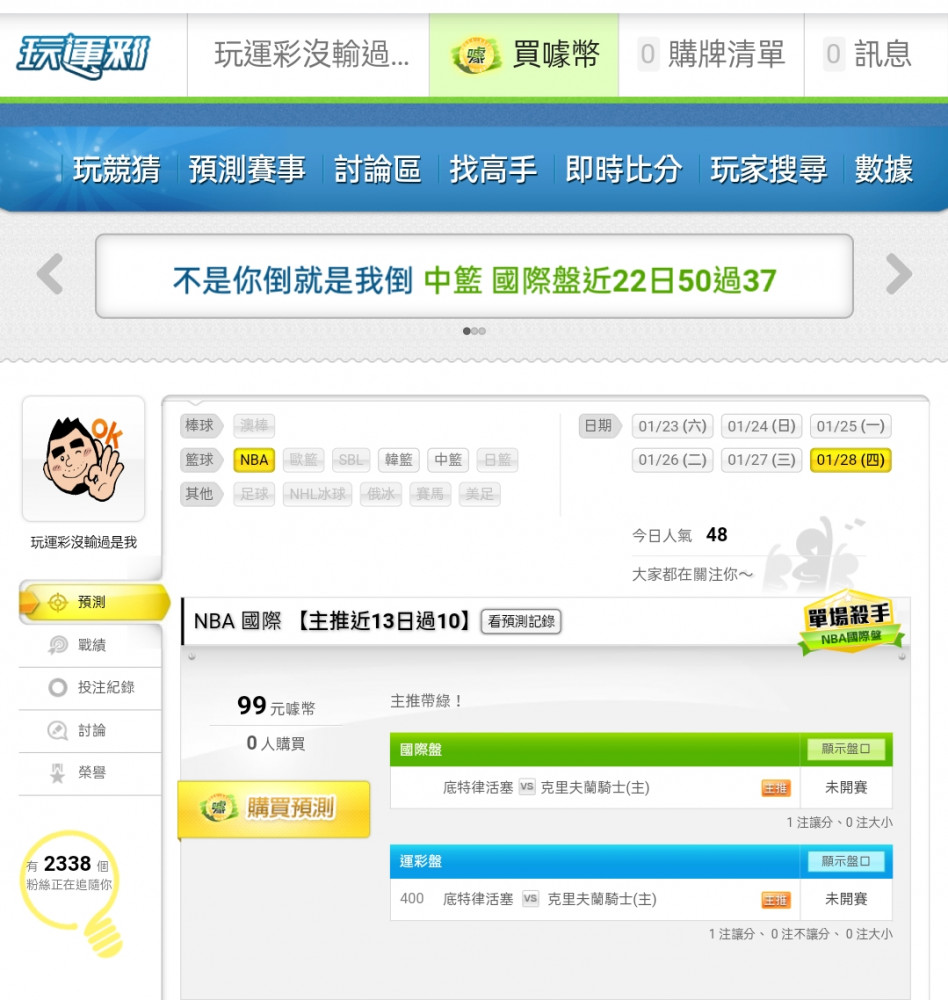Select date 01/27 (三)
This screenshot has height=1000, width=948.
[x=761, y=460]
